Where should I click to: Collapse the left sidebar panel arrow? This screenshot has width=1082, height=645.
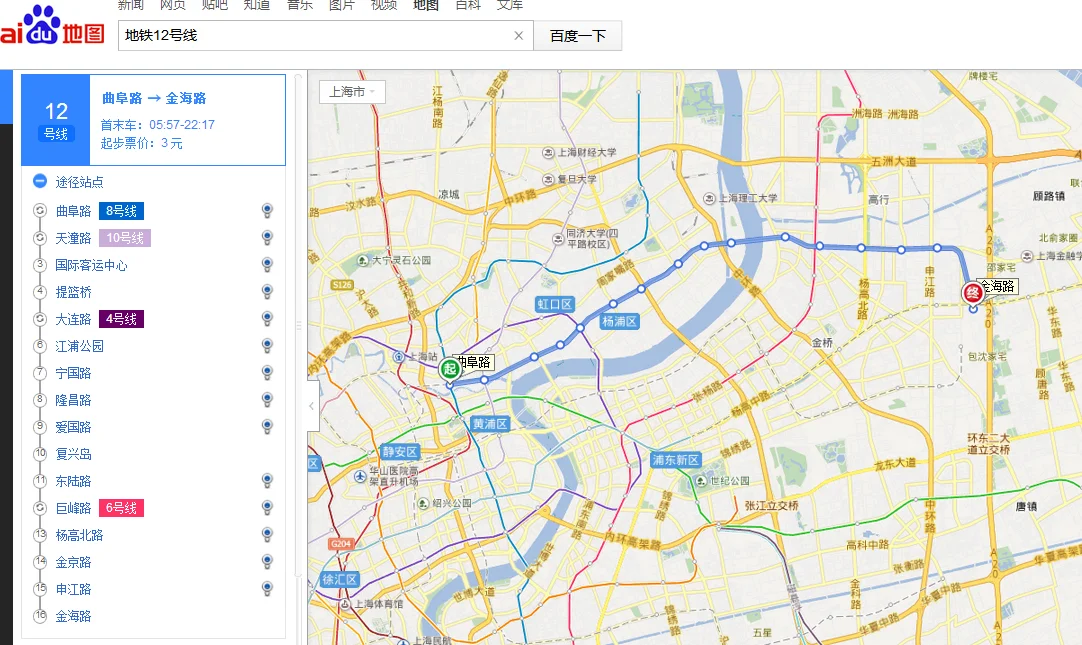(x=312, y=406)
